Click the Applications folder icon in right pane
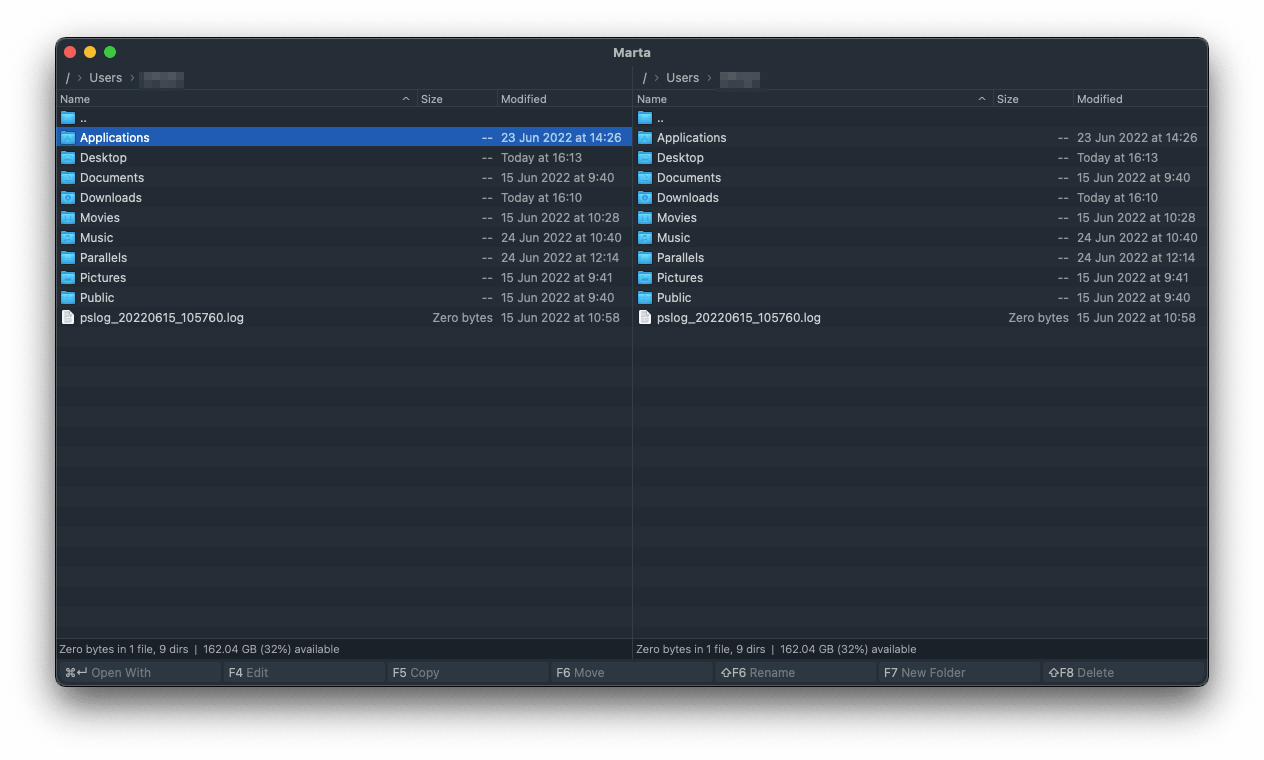 [645, 137]
